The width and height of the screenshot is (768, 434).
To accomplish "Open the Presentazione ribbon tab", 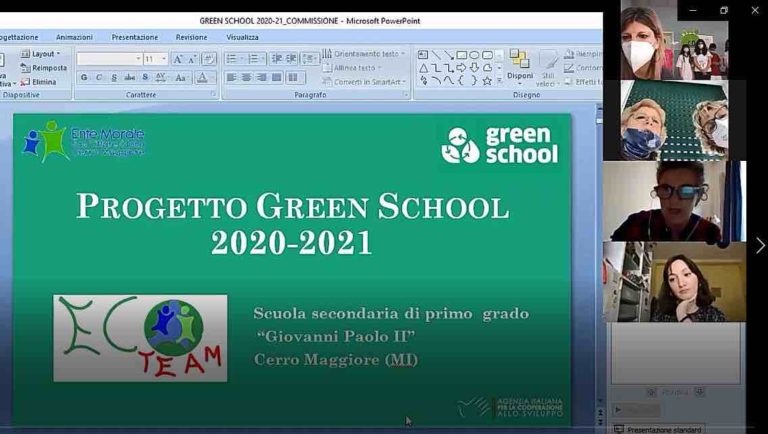I will [135, 37].
